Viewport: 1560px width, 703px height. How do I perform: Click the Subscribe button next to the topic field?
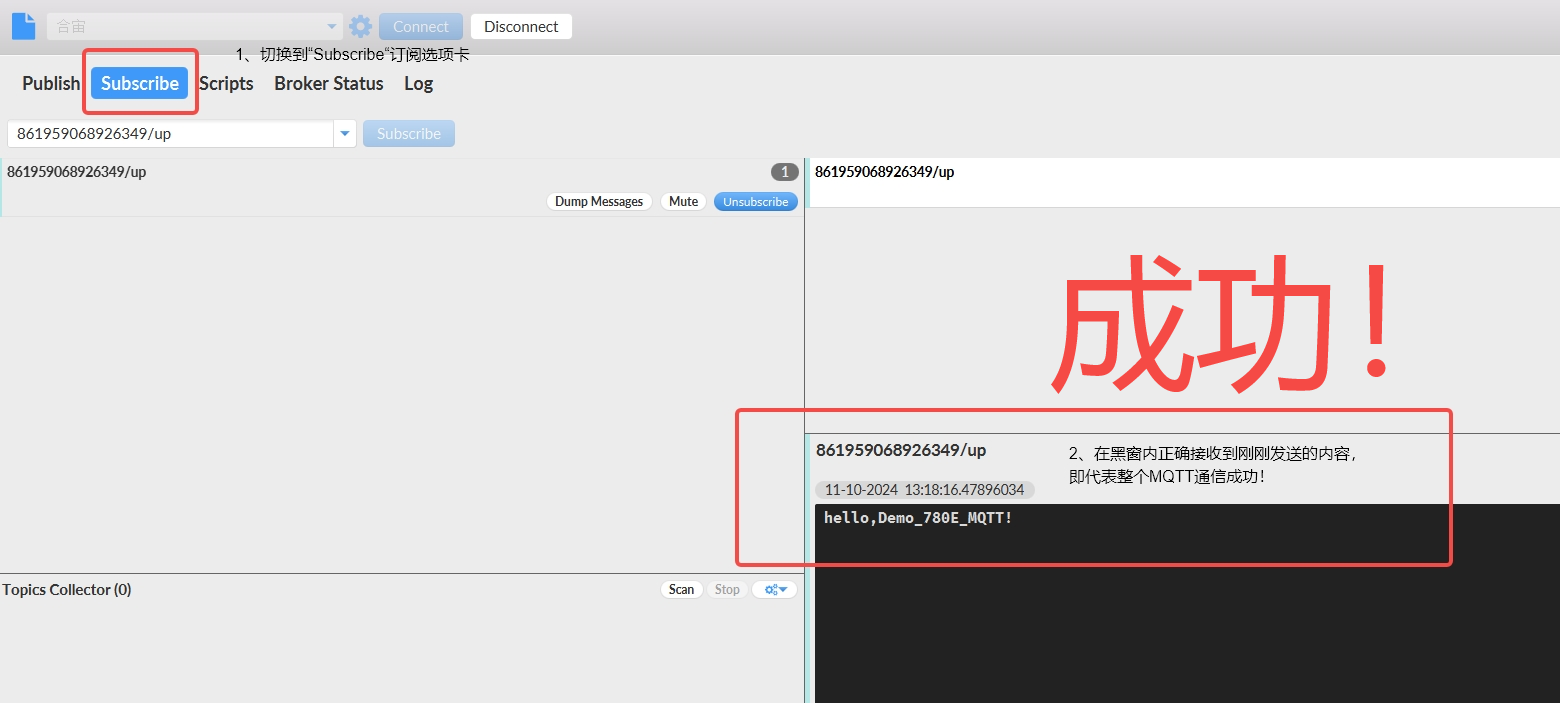(409, 133)
